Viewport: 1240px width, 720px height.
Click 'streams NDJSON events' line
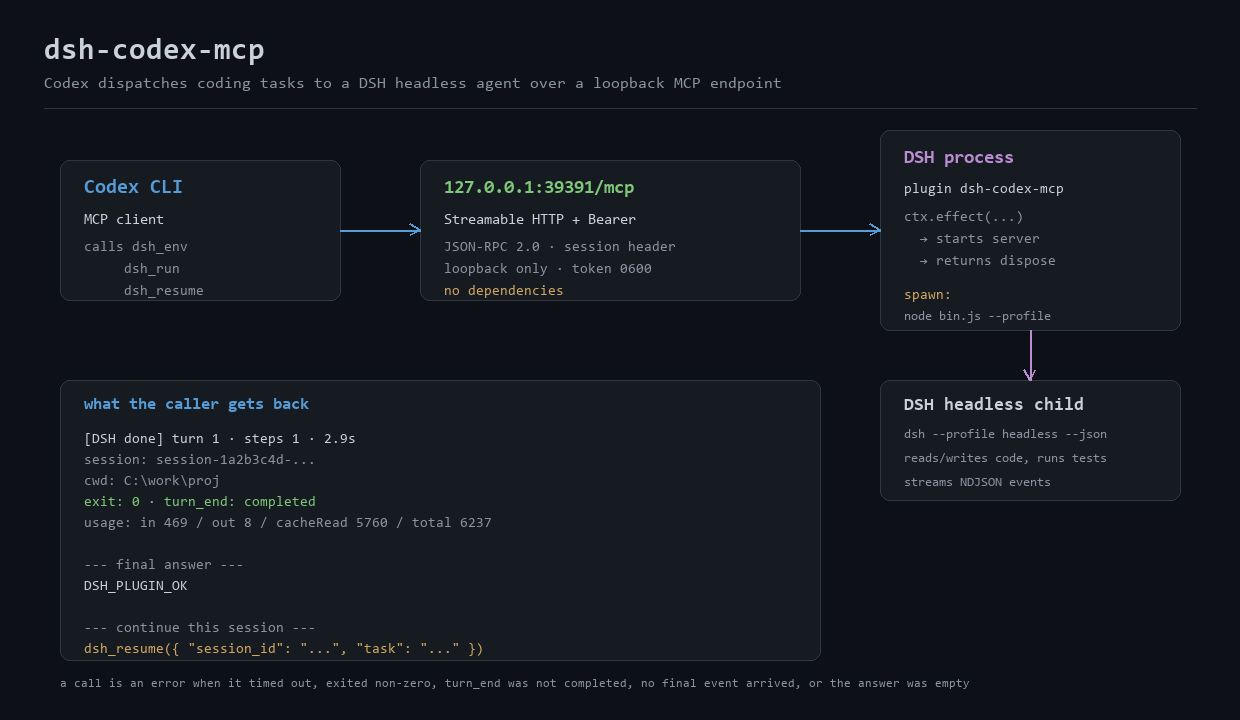pyautogui.click(x=977, y=482)
